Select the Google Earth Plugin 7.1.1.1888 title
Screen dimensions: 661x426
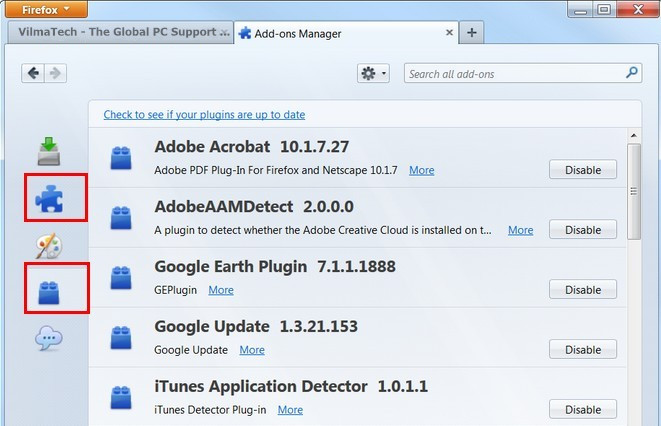pos(275,266)
